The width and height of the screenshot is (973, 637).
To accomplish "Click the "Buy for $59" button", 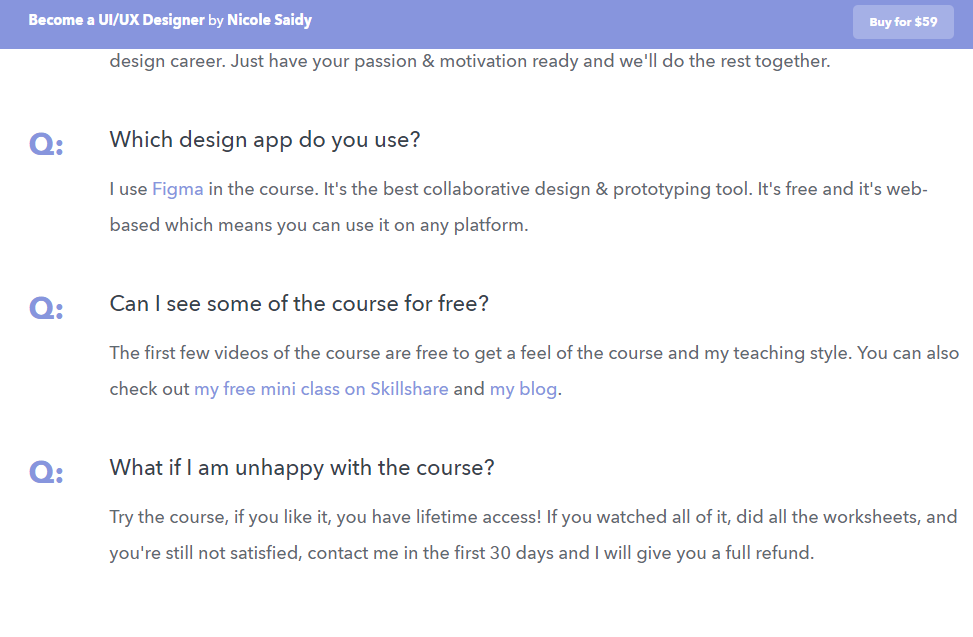I will coord(902,21).
